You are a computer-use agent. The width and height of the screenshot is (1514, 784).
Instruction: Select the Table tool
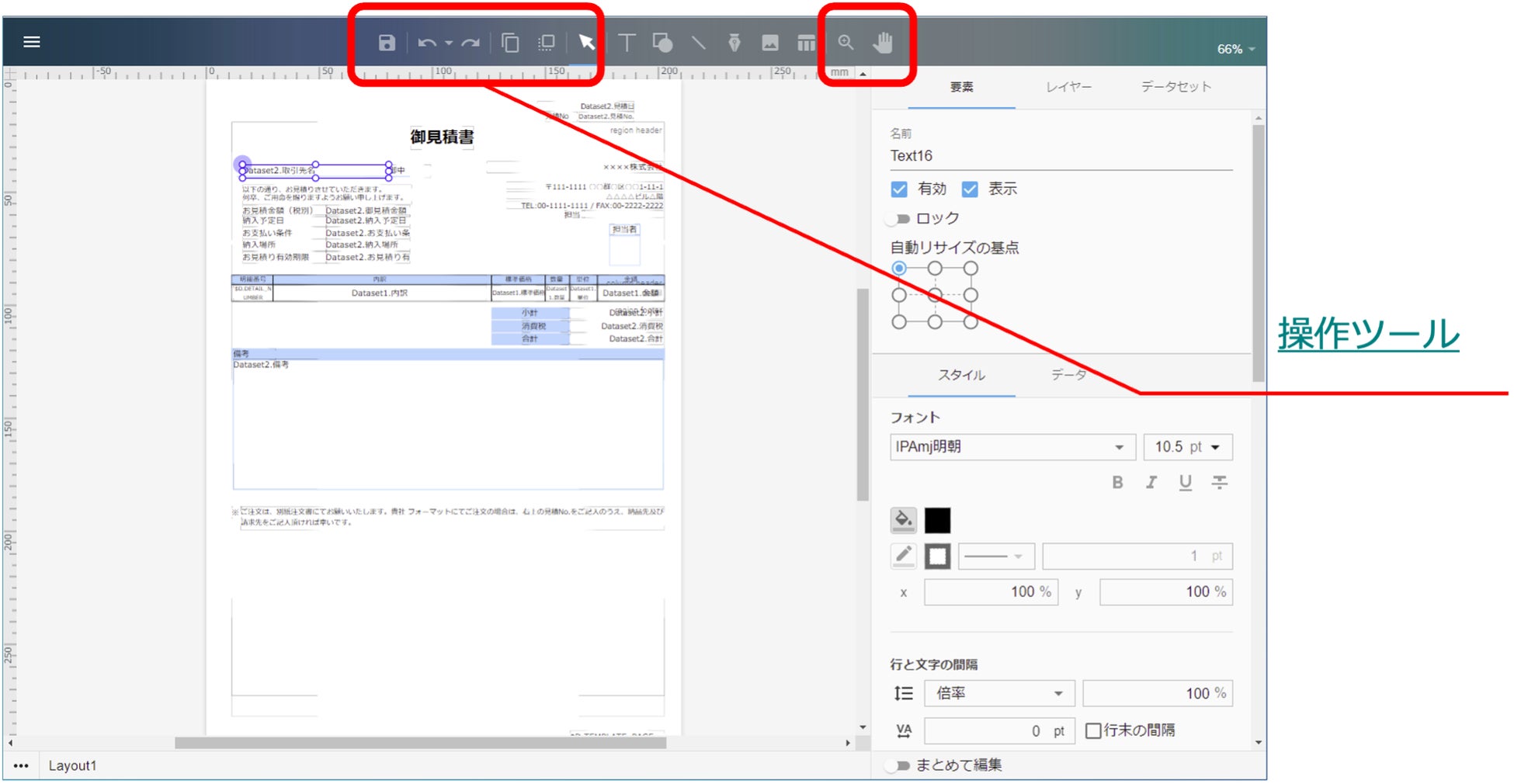(807, 43)
